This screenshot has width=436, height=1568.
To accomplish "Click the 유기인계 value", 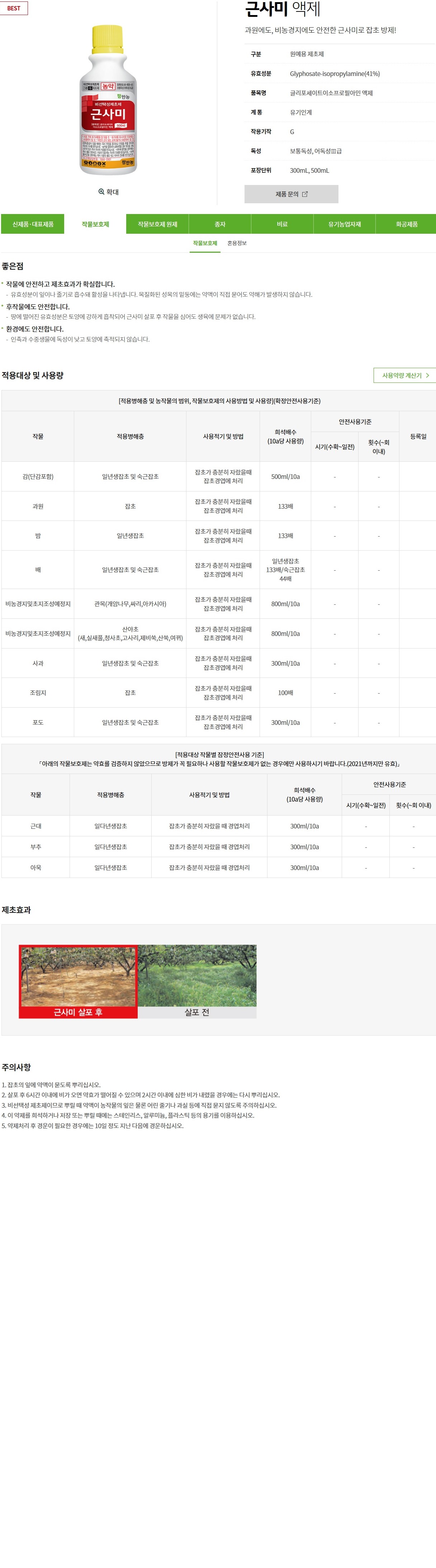I will point(301,113).
